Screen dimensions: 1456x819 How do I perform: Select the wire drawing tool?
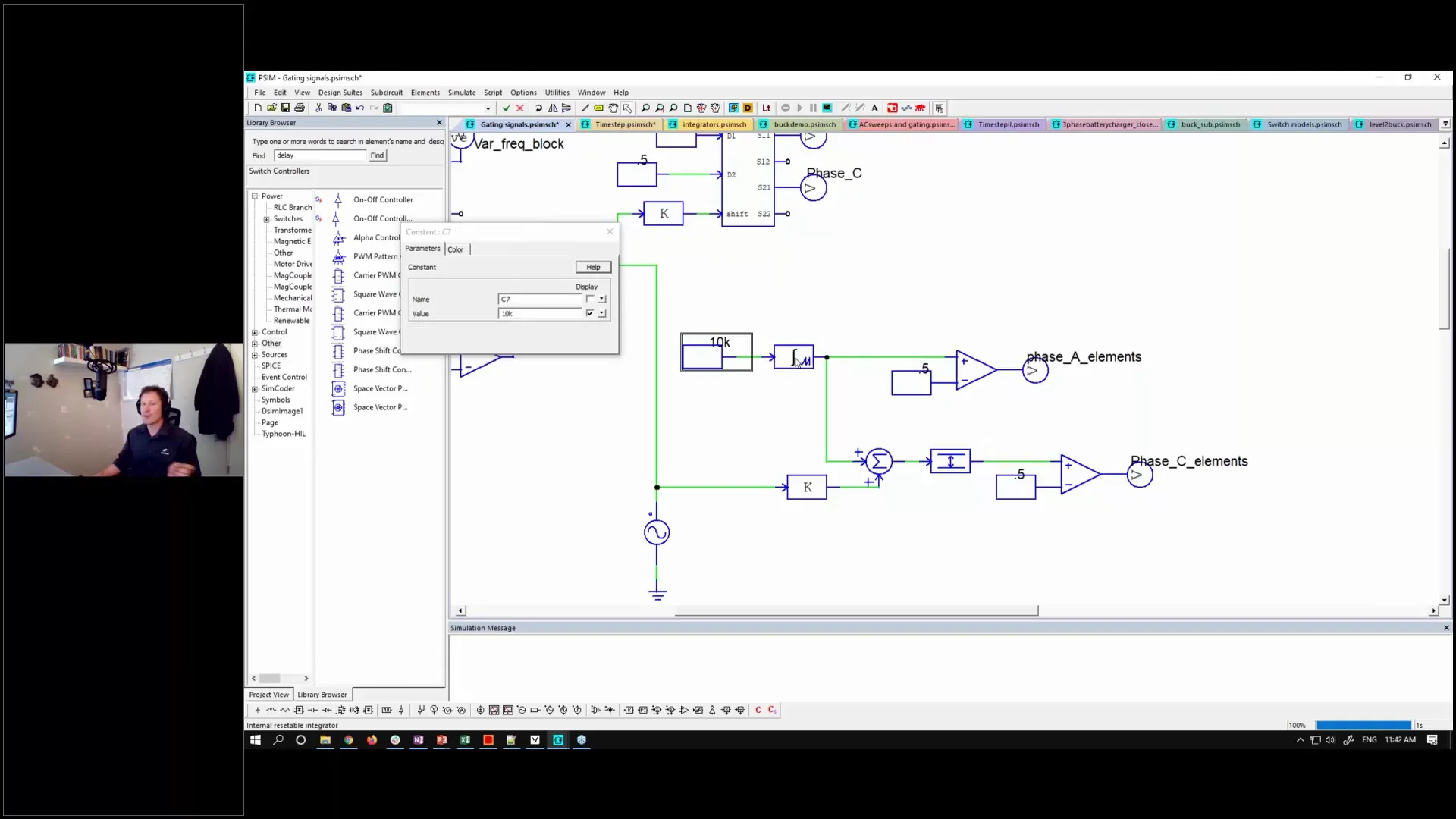coord(585,108)
